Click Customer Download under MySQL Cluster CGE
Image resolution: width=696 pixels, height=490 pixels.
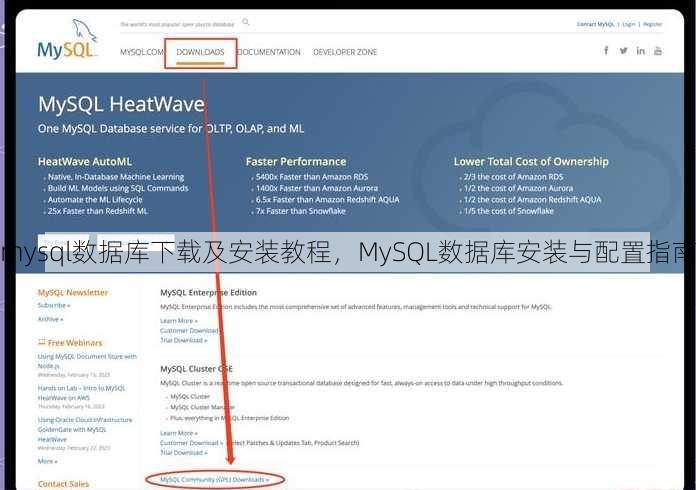[x=191, y=443]
